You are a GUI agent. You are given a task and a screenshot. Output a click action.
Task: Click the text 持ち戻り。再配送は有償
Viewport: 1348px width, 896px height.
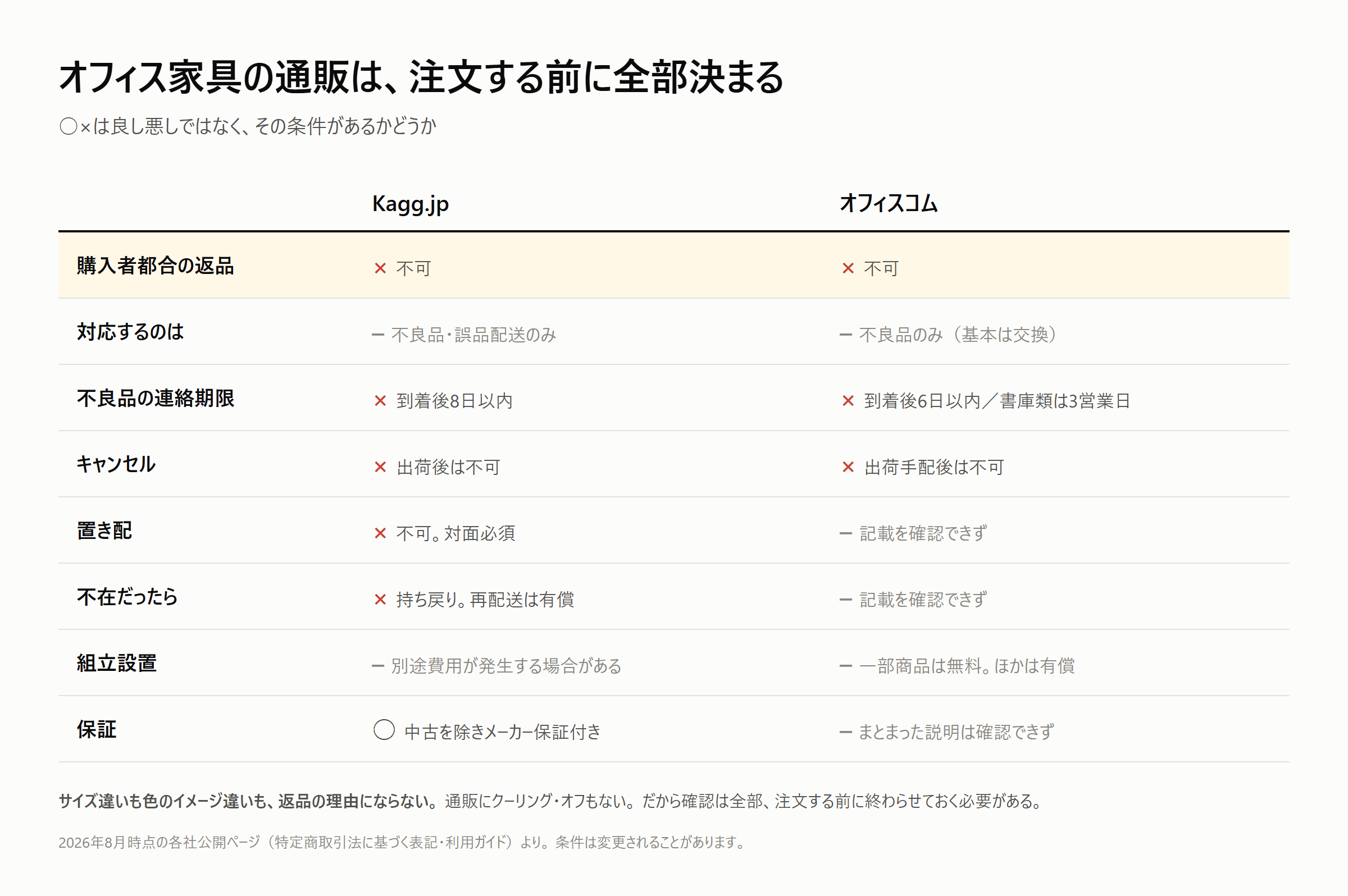click(485, 600)
